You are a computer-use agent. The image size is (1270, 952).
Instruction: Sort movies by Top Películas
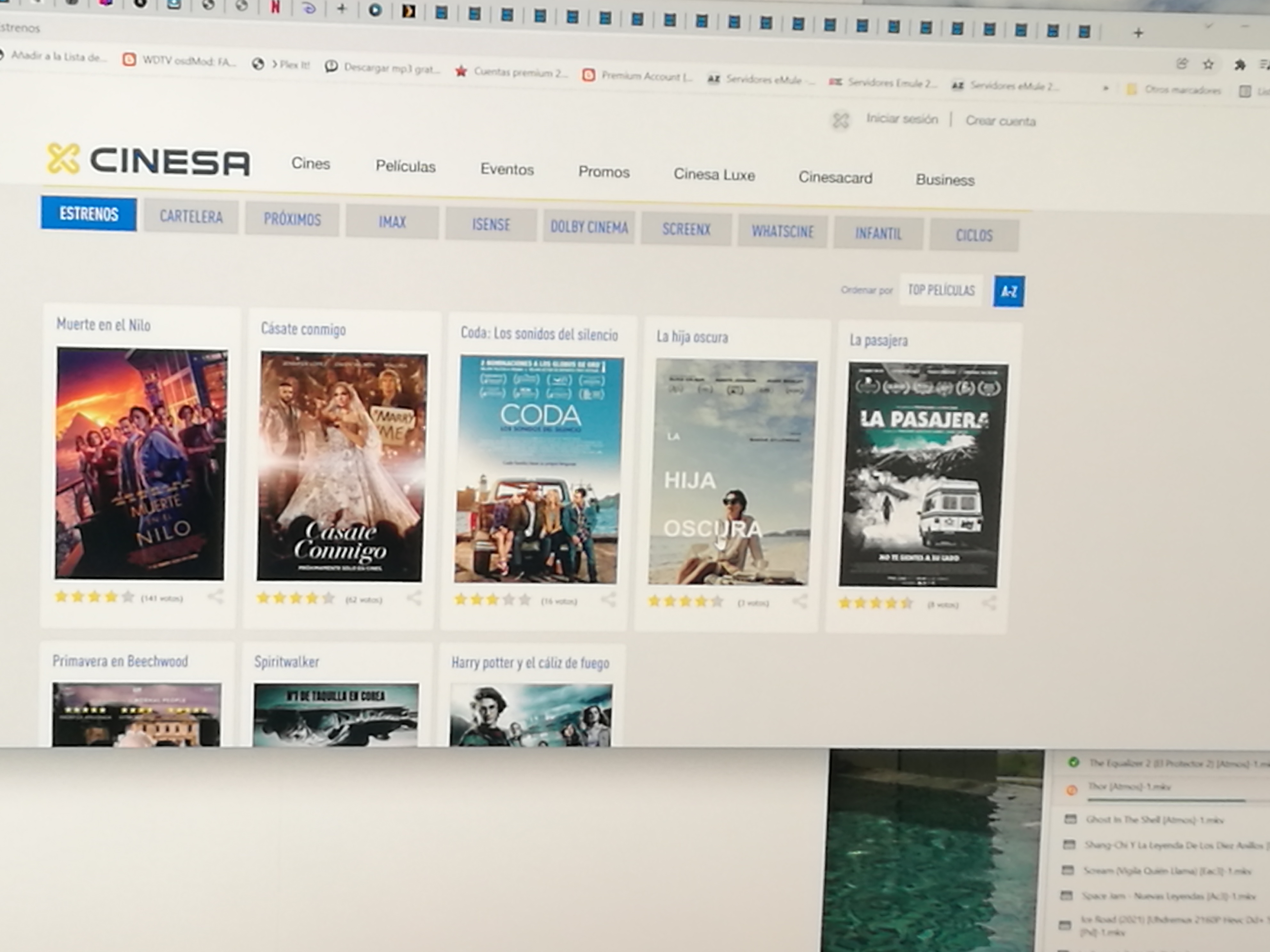coord(941,290)
